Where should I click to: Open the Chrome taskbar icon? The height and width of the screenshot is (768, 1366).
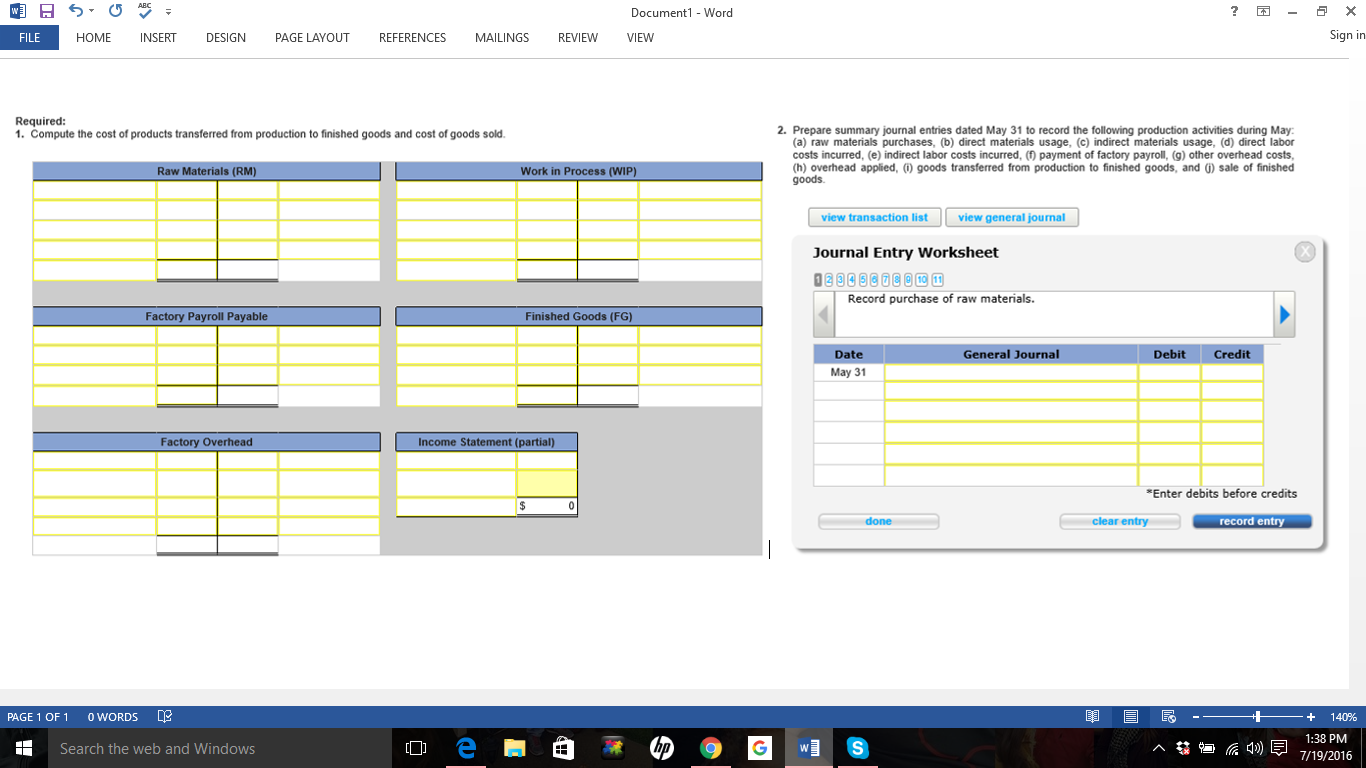pos(710,748)
